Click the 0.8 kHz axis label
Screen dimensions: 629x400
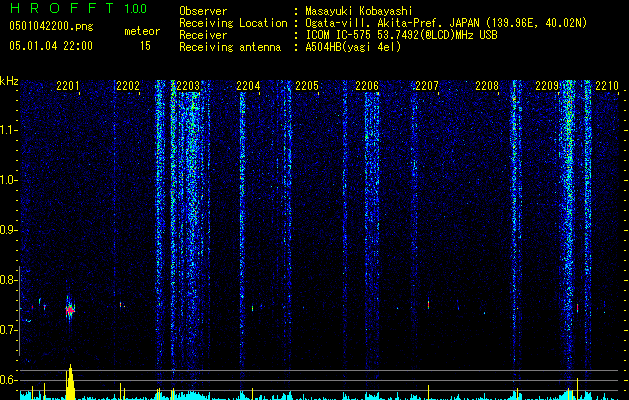(x=8, y=280)
